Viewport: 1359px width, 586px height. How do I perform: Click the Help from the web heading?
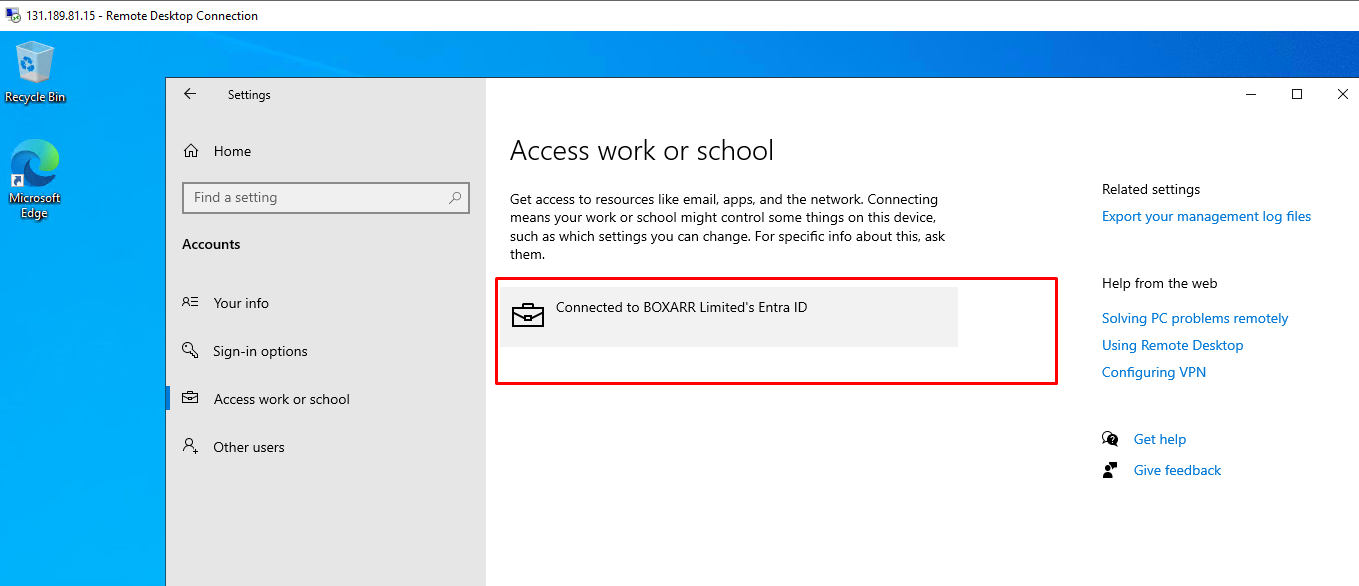click(x=1160, y=283)
